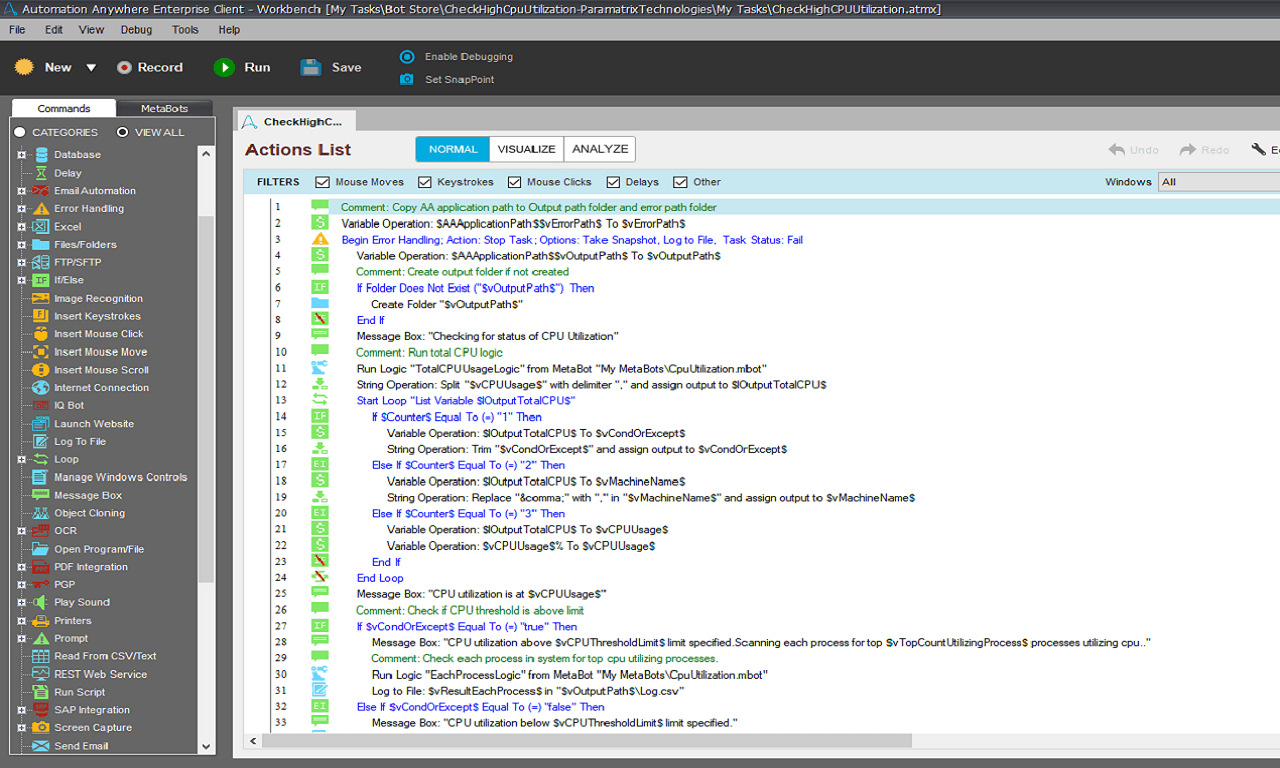Select the Insert Mouse Scroll icon
1280x768 pixels.
[41, 370]
